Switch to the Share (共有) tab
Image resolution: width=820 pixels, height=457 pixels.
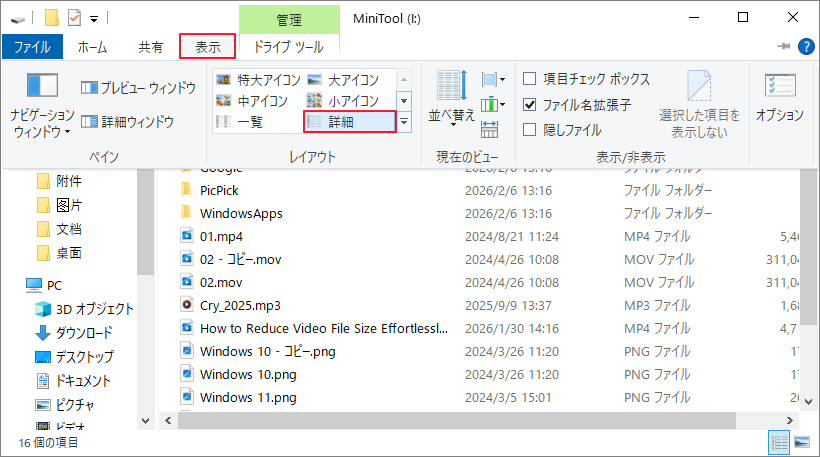pos(151,47)
